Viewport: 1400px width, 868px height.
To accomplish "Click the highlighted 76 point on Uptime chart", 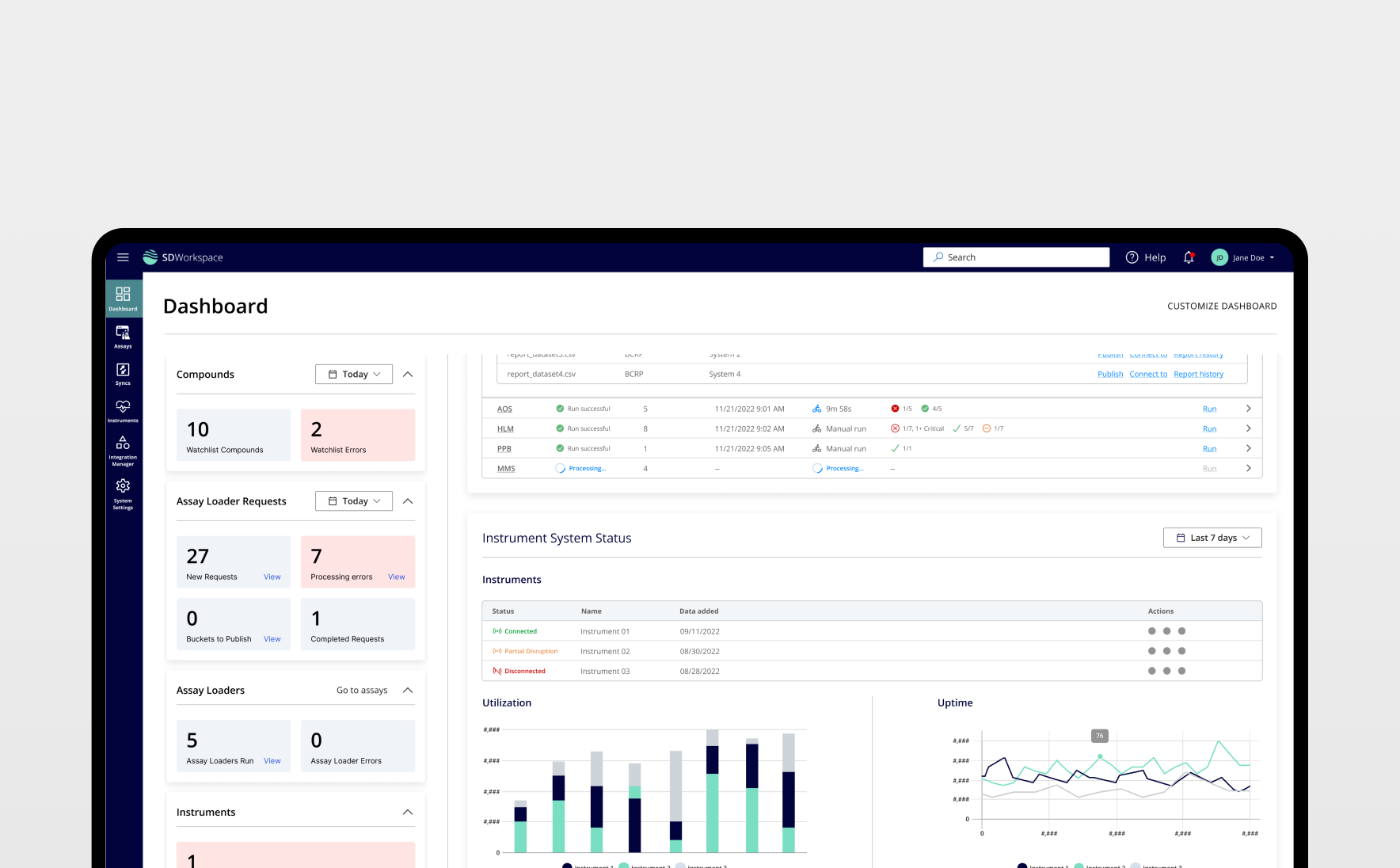I will (1100, 756).
